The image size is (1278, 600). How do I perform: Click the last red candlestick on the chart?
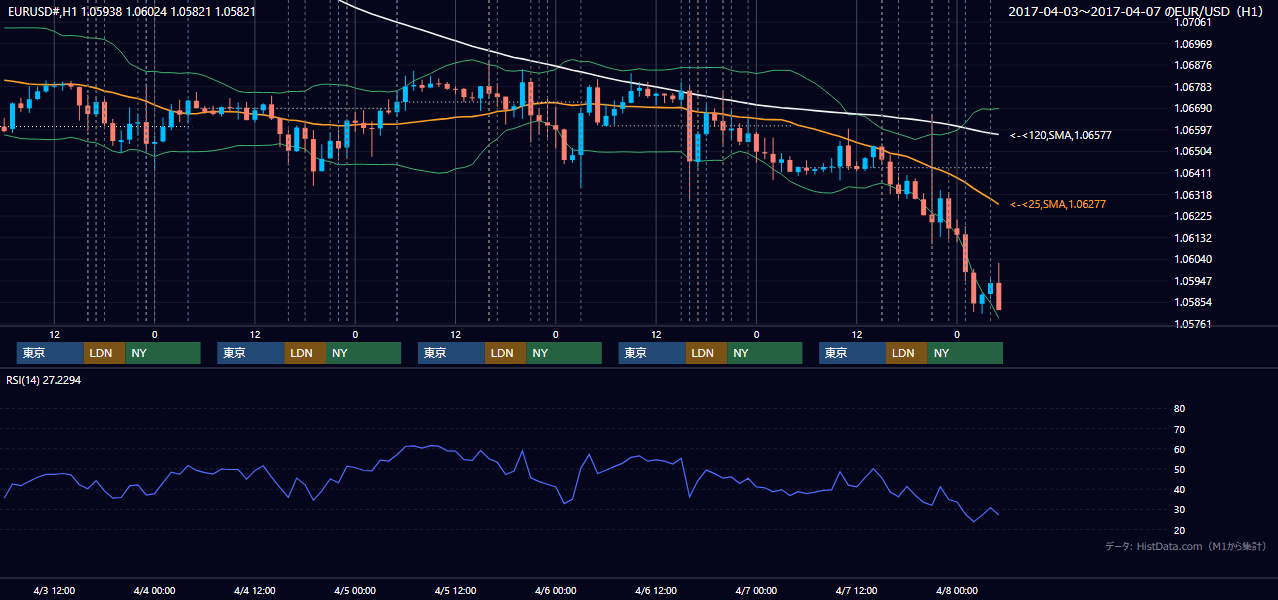[x=999, y=295]
